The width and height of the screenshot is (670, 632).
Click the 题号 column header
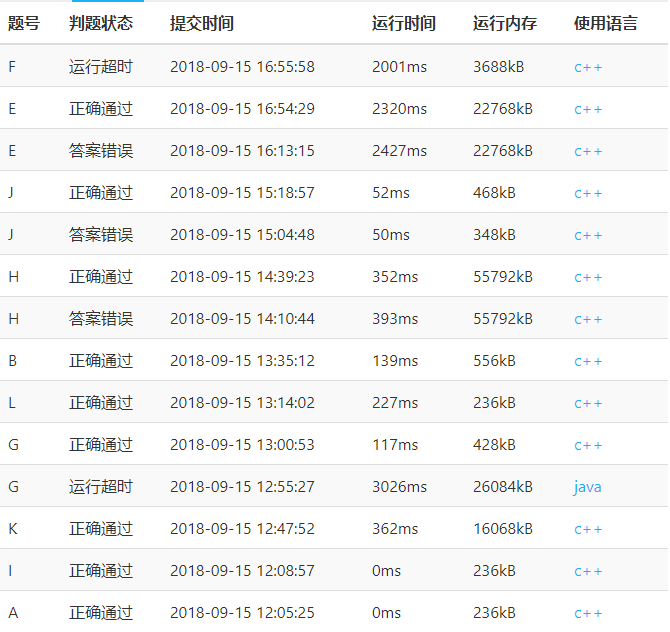24,23
